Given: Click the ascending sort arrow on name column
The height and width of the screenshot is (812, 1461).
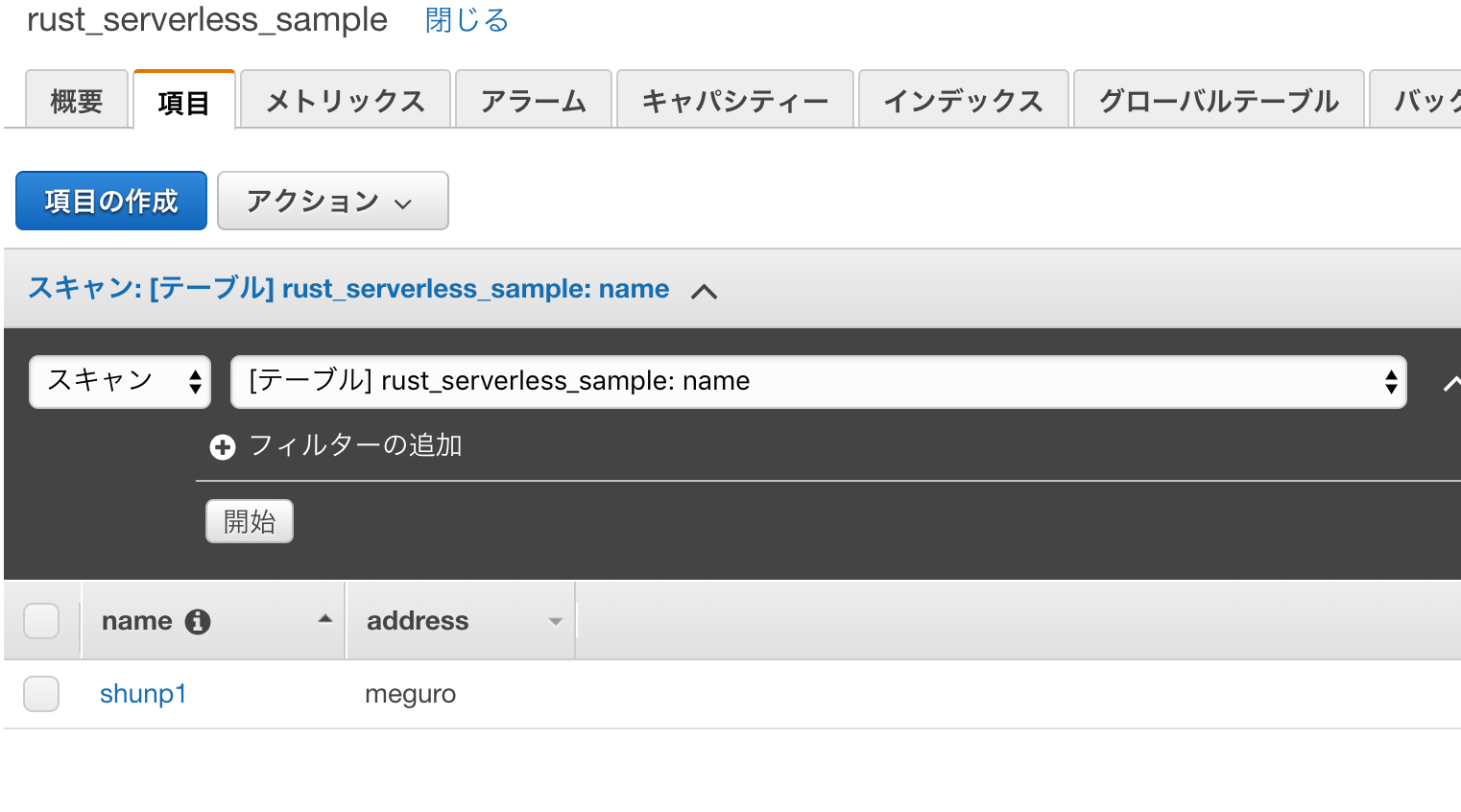Looking at the screenshot, I should [324, 620].
